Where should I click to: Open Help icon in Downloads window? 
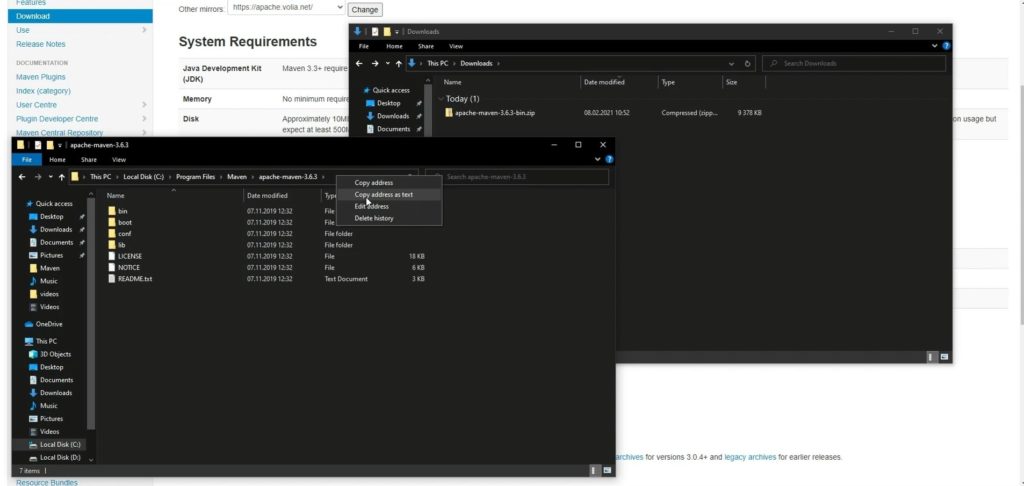[946, 46]
